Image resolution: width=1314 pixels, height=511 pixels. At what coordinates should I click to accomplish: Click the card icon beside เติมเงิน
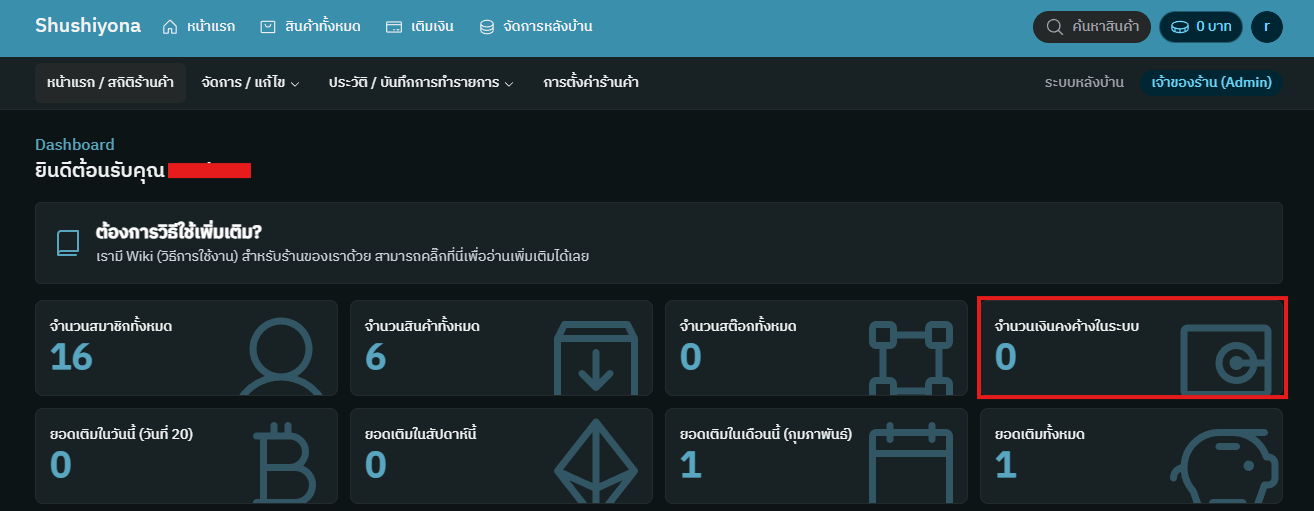pyautogui.click(x=394, y=27)
